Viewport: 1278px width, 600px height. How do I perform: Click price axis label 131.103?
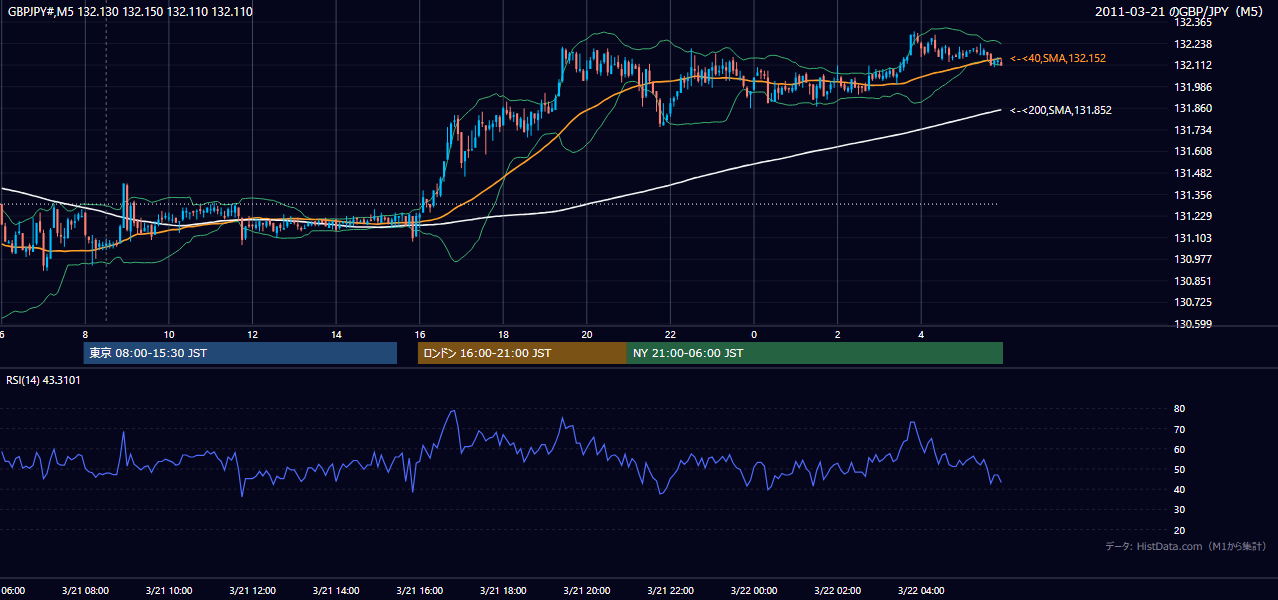(x=1192, y=238)
